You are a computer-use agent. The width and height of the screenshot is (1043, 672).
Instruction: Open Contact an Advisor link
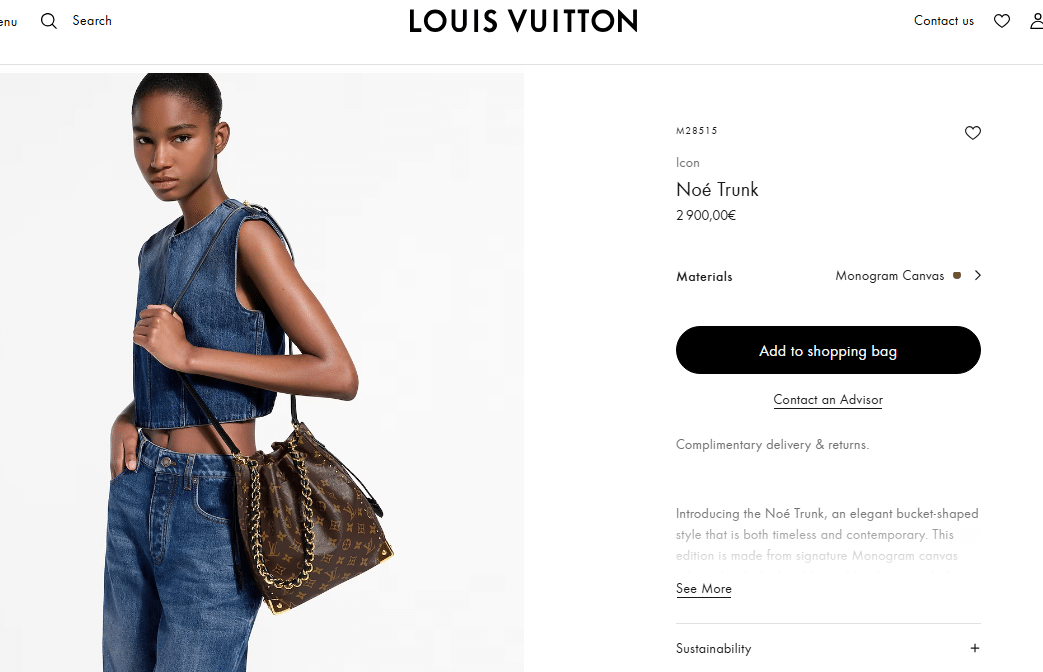tap(828, 400)
